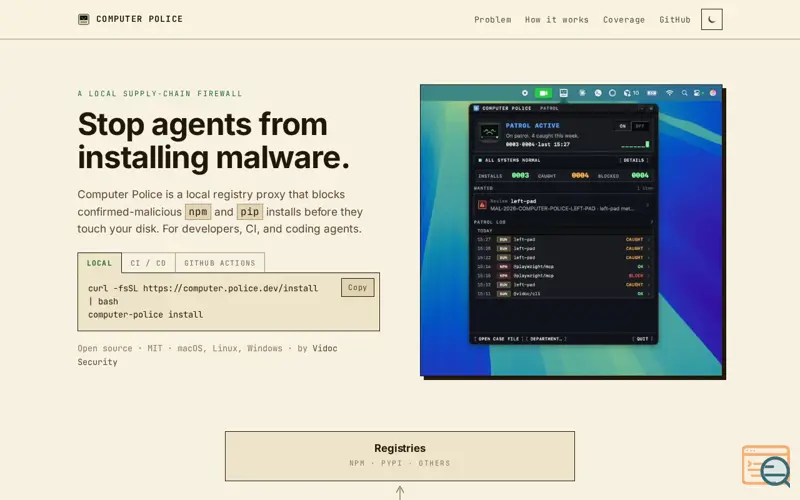Click the red warning icon beside left-pad
This screenshot has height=500, width=800.
coord(482,205)
